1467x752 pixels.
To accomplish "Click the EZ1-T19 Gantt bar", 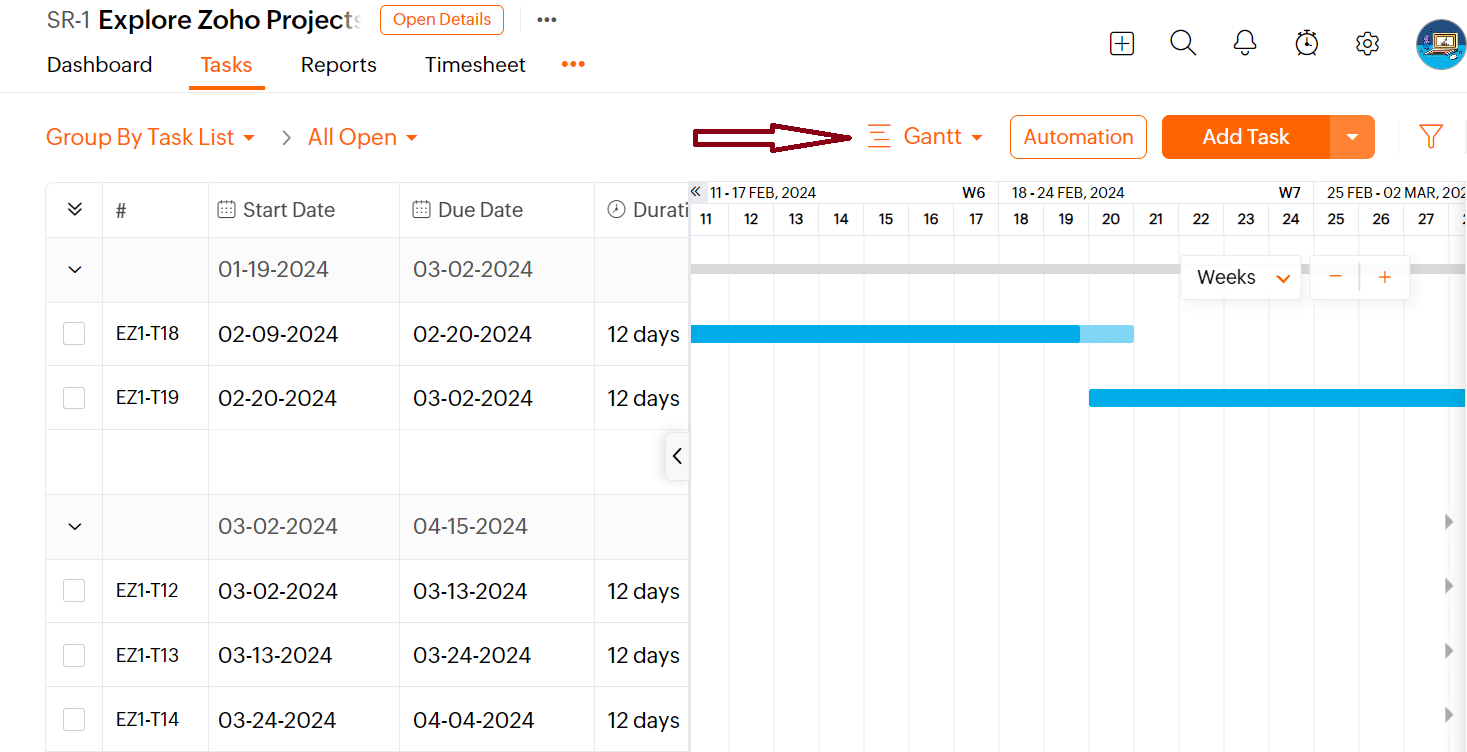I will point(1277,398).
